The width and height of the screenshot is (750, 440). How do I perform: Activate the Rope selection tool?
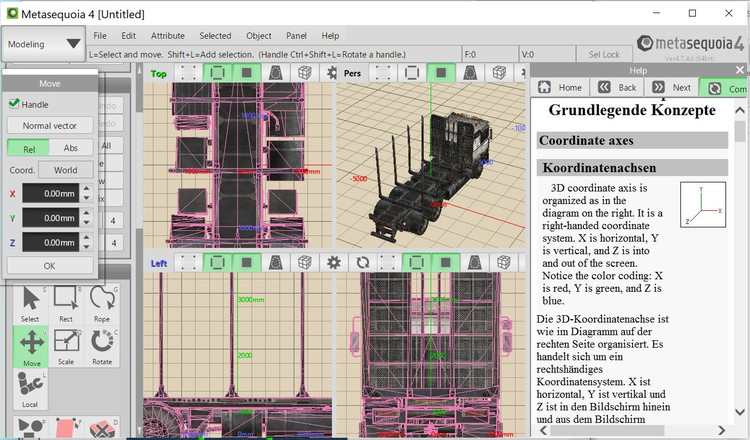point(101,304)
